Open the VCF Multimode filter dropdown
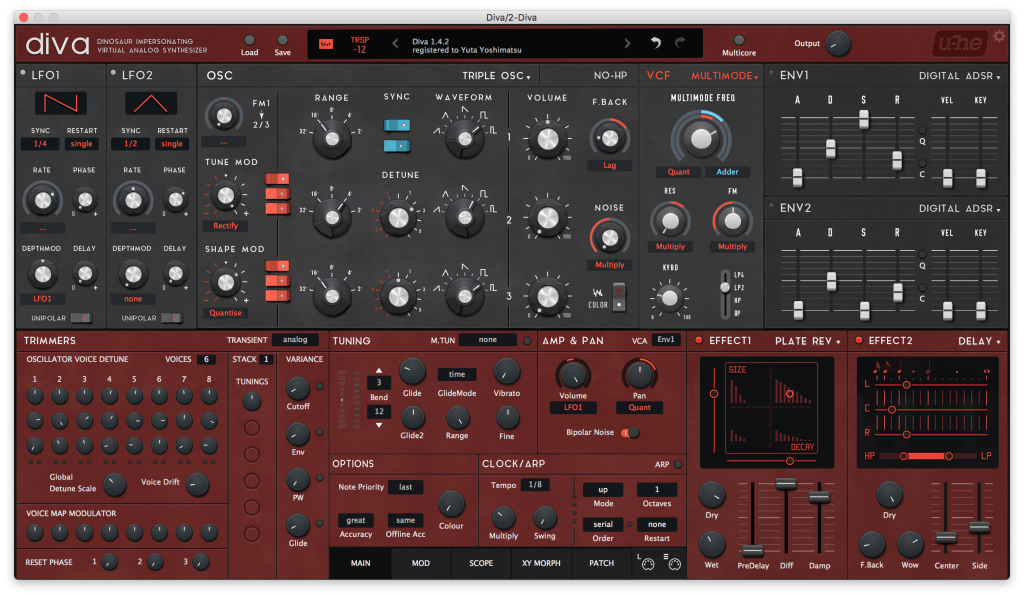Image resolution: width=1024 pixels, height=597 pixels. 725,76
